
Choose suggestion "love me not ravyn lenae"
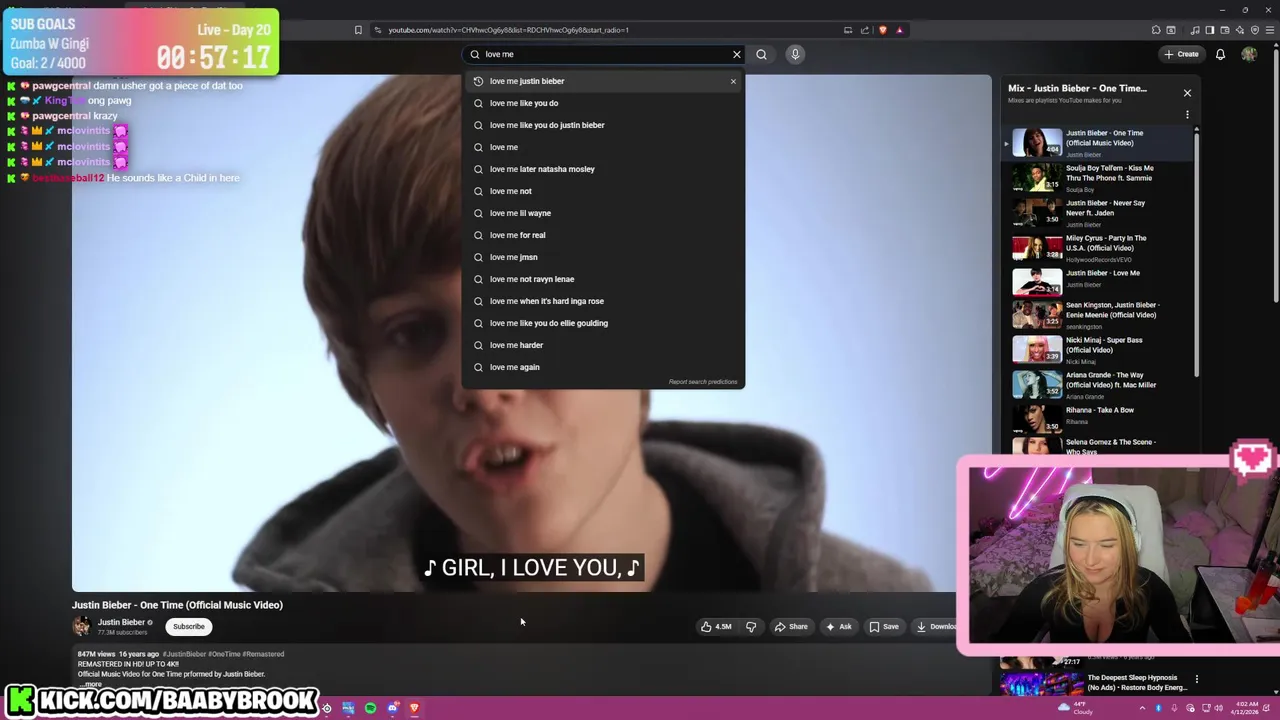[603, 279]
